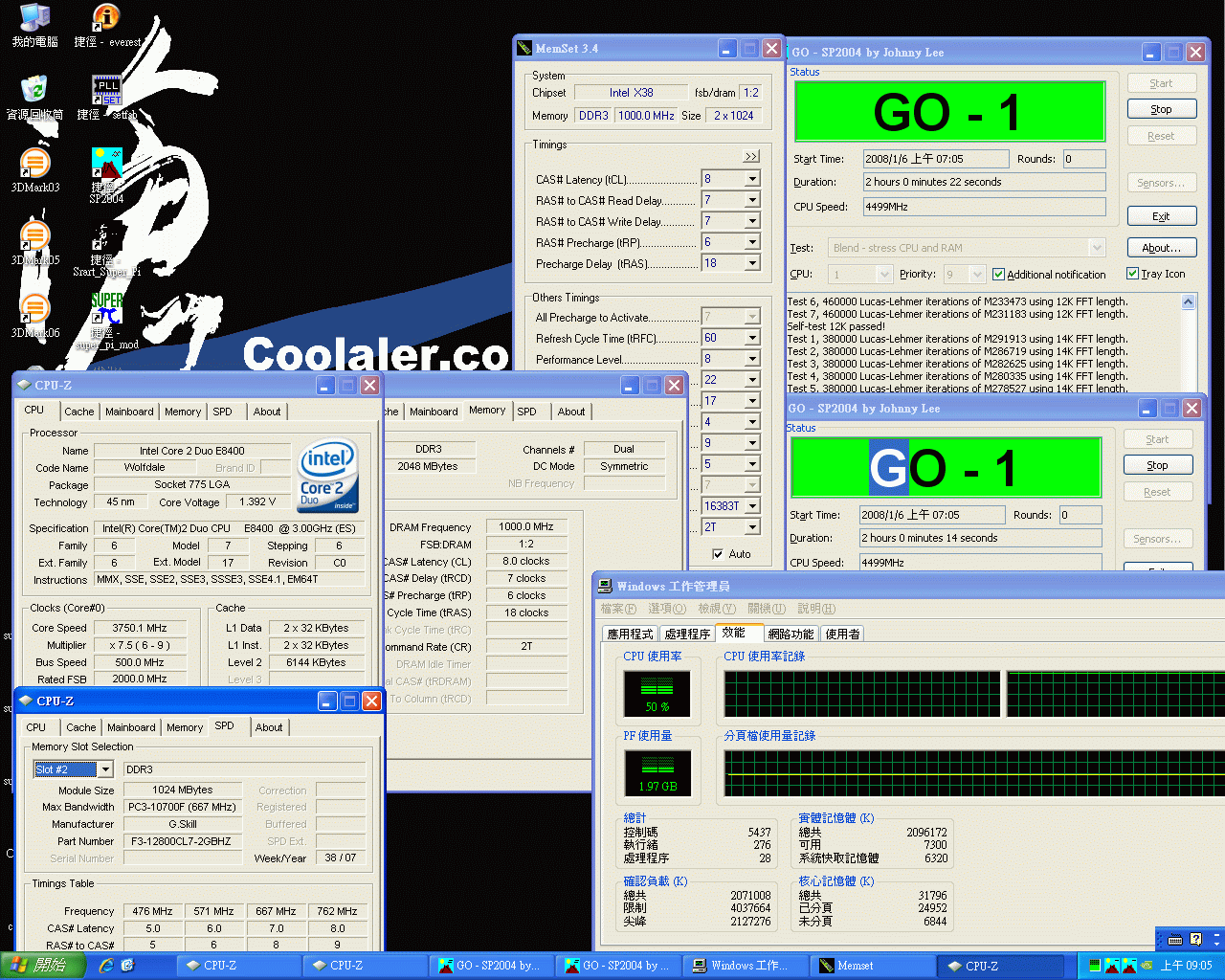Click the taskbar clock
The width and height of the screenshot is (1225, 980).
click(1186, 966)
